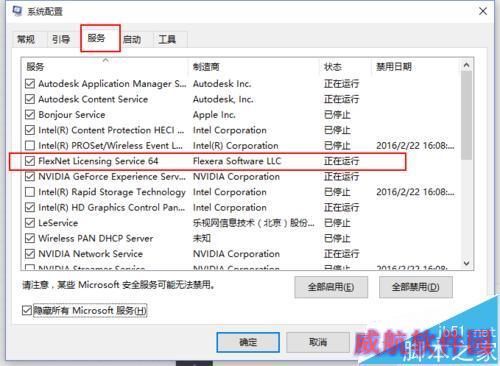
Task: Click the scrollbar up arrow
Action: tap(466, 65)
